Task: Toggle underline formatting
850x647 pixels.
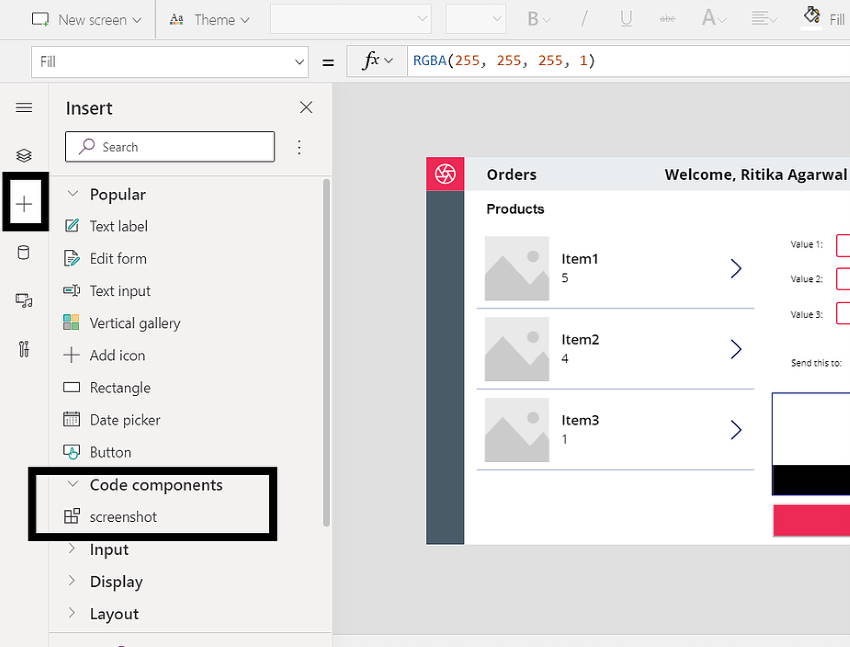Action: tap(626, 20)
